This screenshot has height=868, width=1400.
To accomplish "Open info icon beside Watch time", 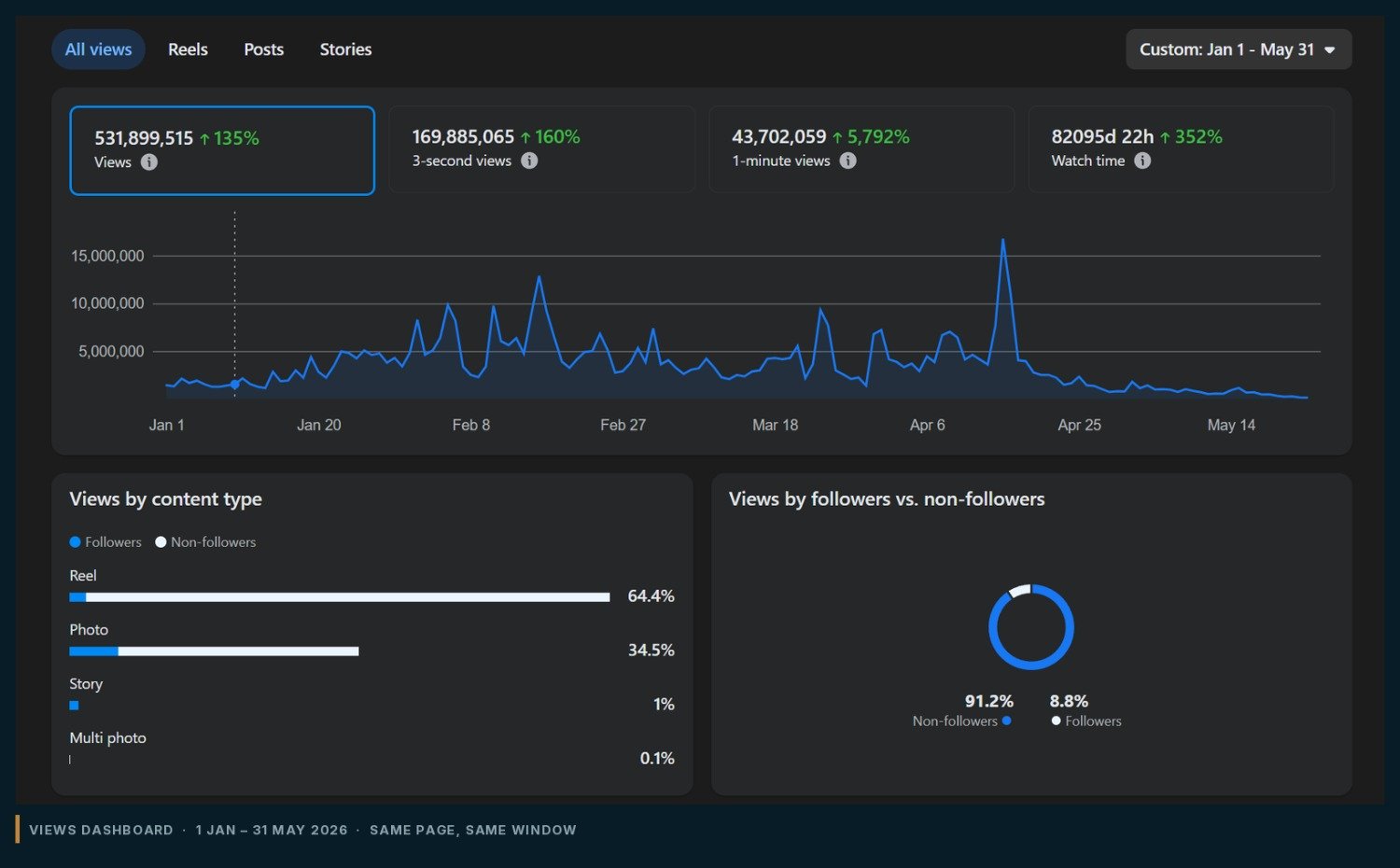I will click(1142, 161).
